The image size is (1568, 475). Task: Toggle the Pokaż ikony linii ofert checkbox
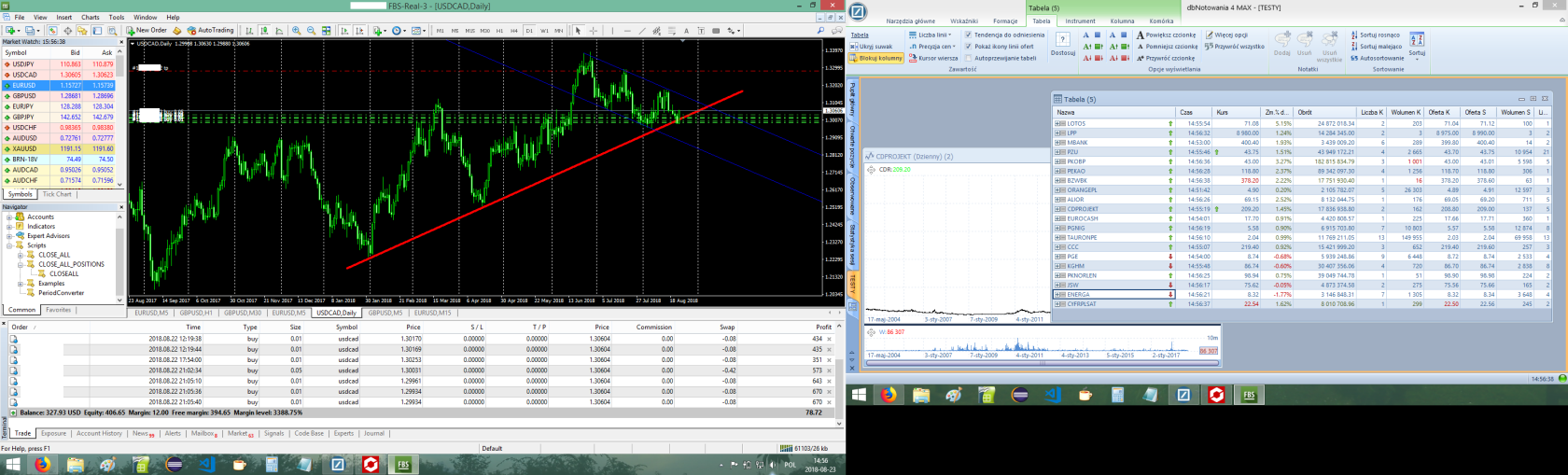pyautogui.click(x=968, y=47)
